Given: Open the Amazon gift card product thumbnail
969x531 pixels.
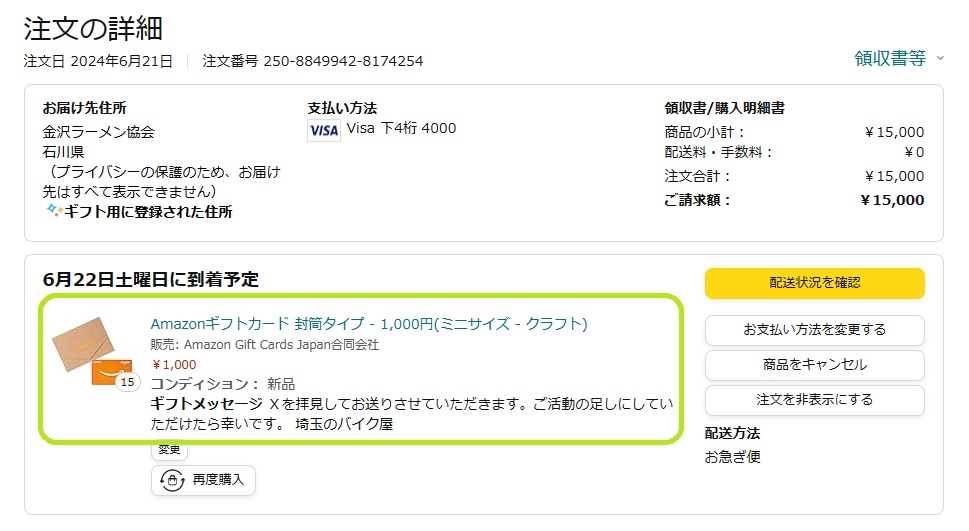Looking at the screenshot, I should click(92, 351).
